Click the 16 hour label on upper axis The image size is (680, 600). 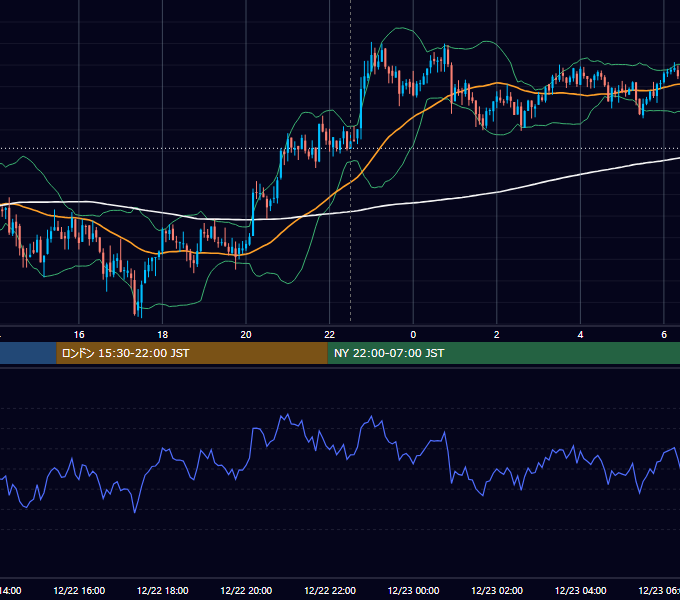tap(79, 335)
